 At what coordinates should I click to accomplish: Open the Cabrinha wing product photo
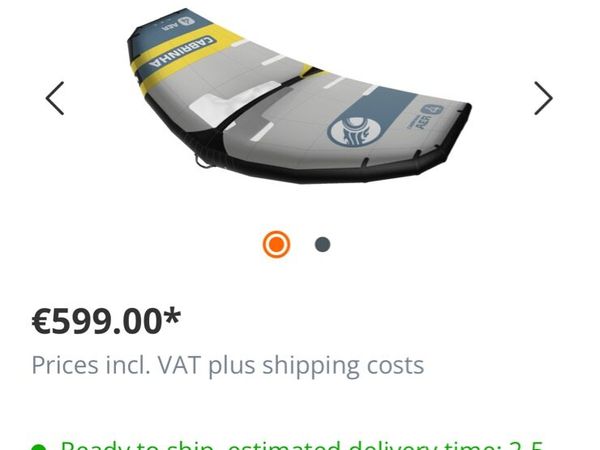(299, 96)
